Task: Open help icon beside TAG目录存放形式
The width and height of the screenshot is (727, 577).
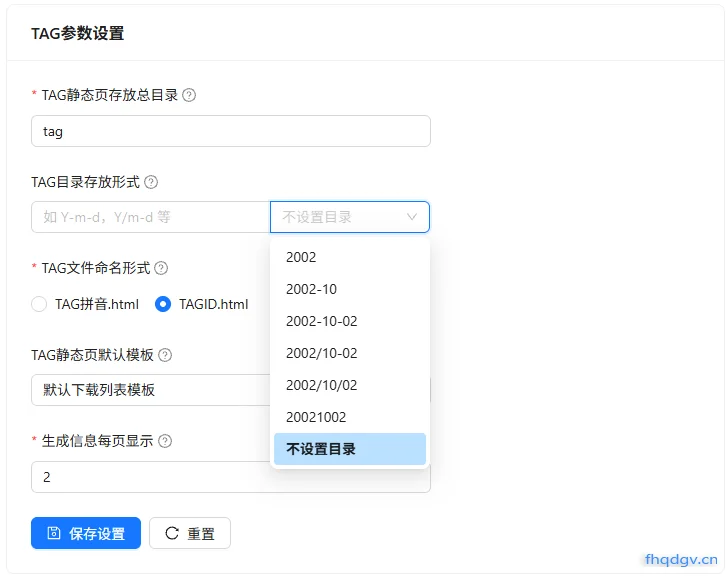Action: 151,182
